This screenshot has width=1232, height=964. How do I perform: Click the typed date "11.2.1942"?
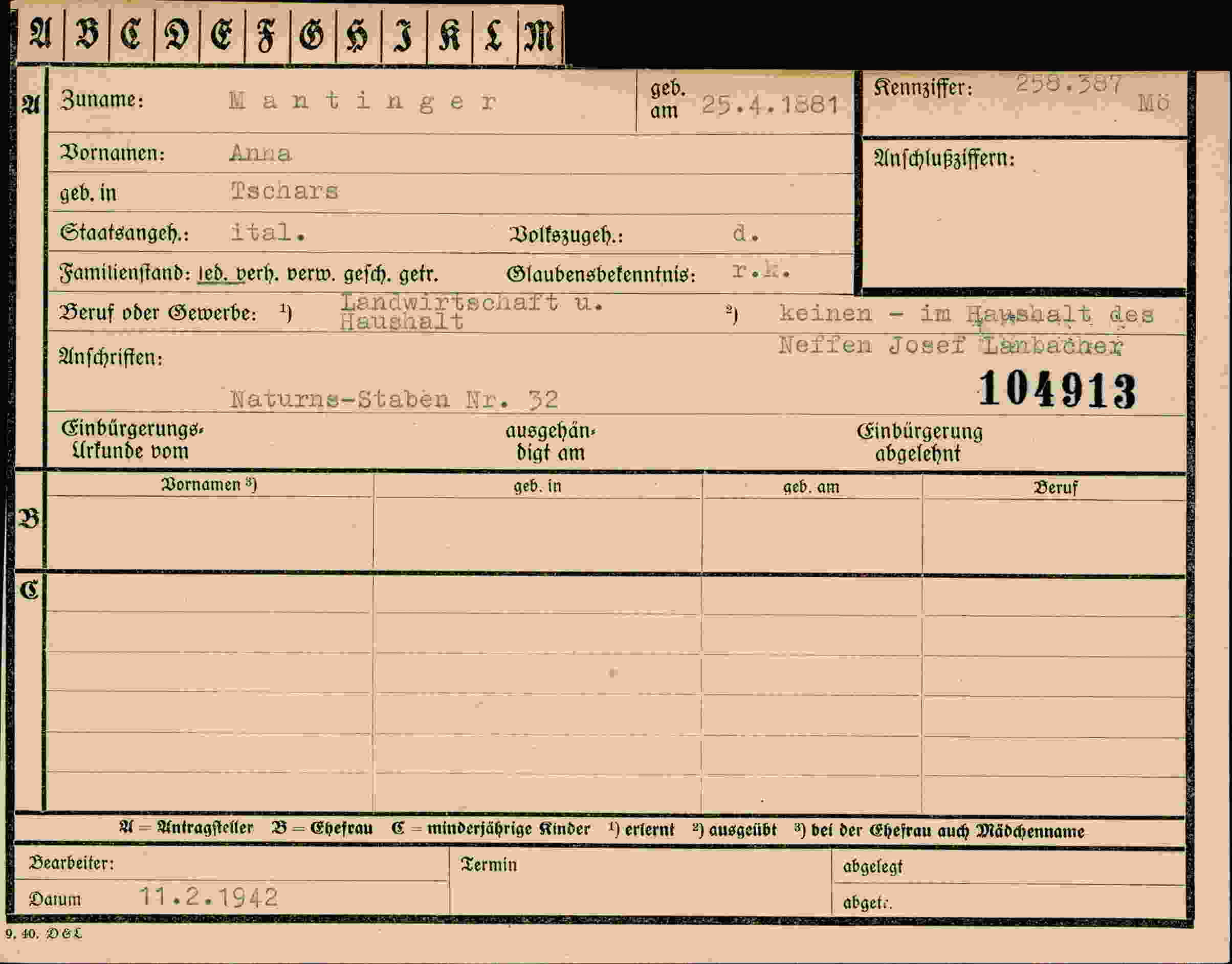(x=209, y=897)
